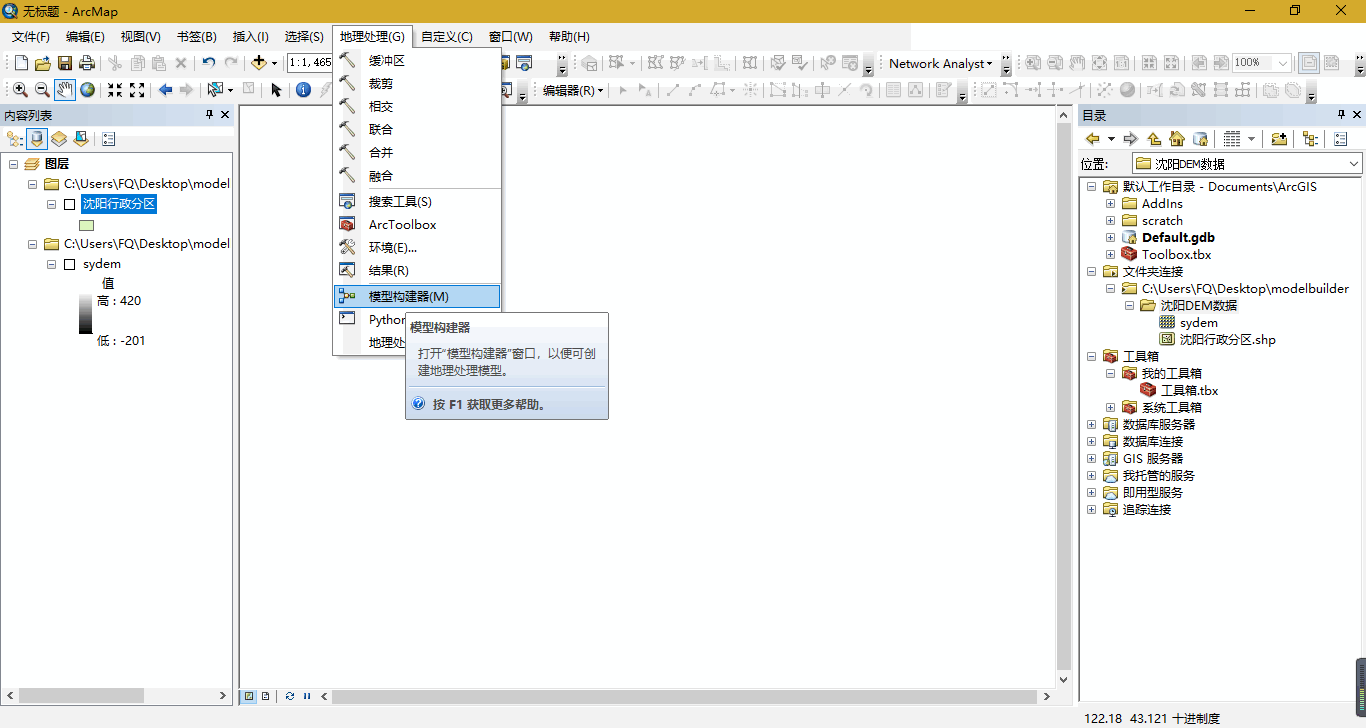Switch to Data View at map bottom
Screen dimensions: 1366x728
(x=249, y=696)
